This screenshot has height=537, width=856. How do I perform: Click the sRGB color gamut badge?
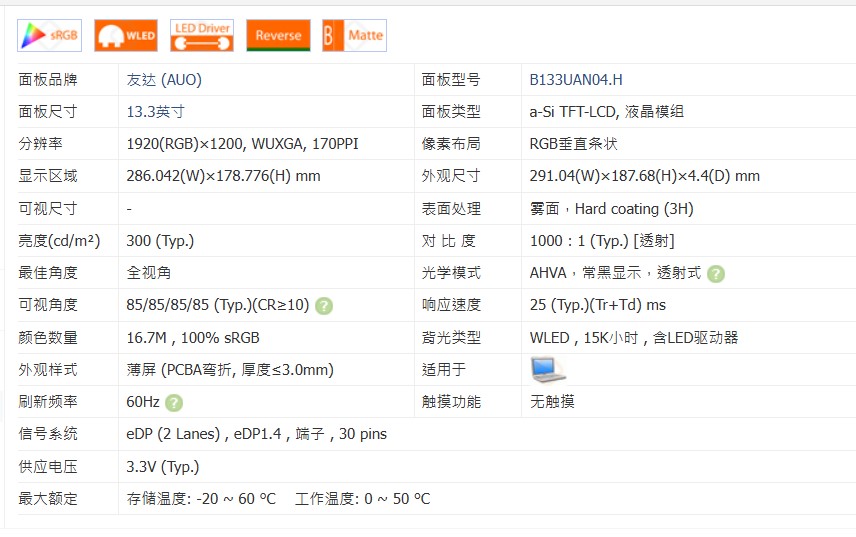tap(50, 36)
